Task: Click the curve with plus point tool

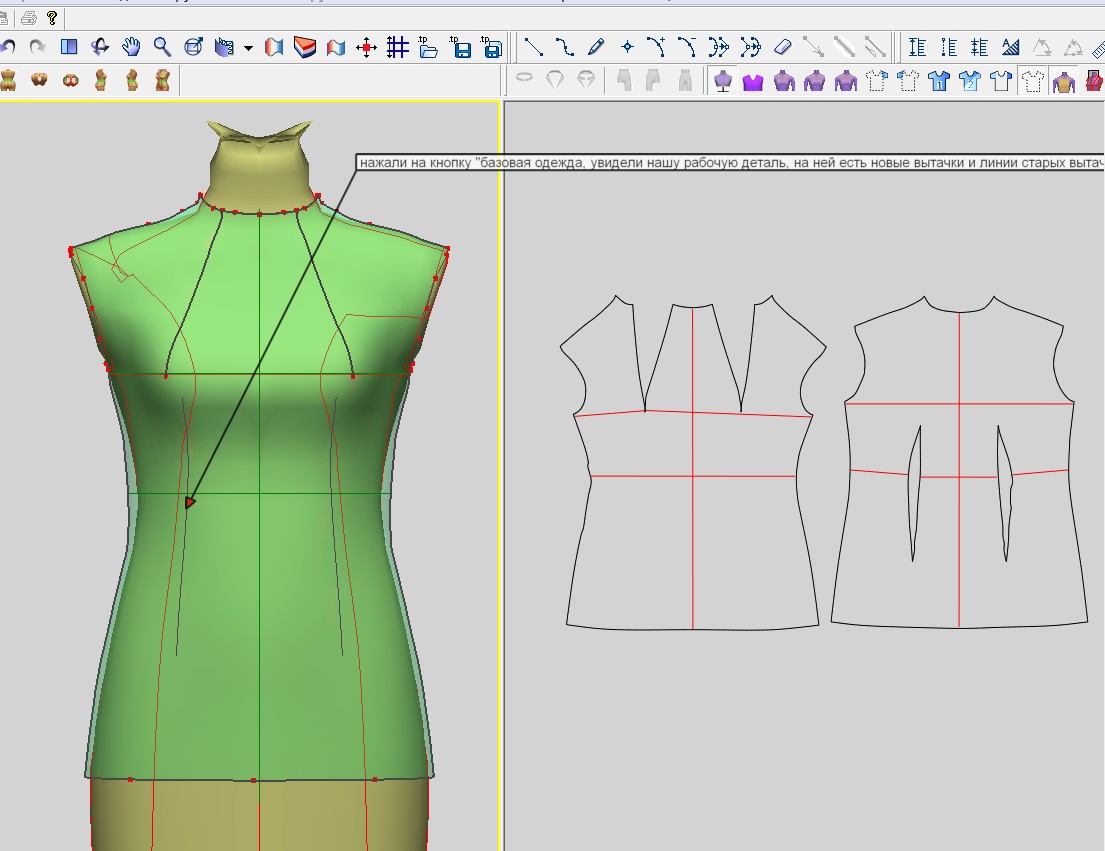Action: click(657, 47)
